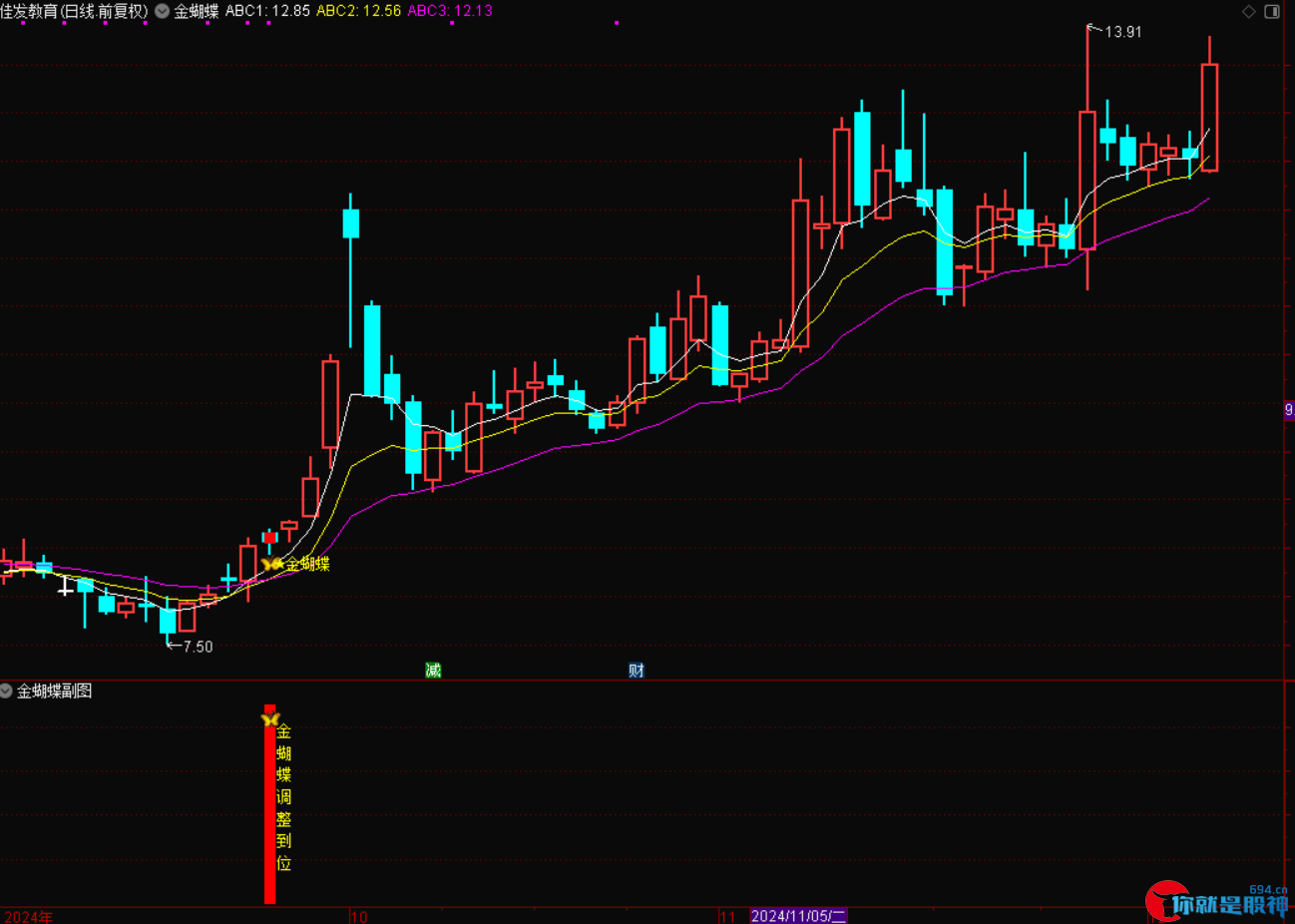Click the blue 财 event marker
Image resolution: width=1295 pixels, height=924 pixels.
click(x=636, y=671)
